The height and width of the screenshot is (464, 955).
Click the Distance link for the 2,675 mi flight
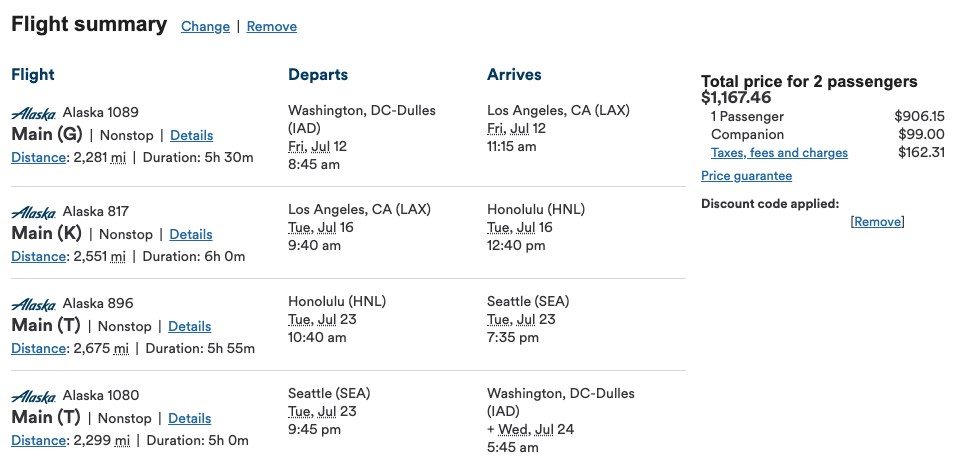pyautogui.click(x=38, y=348)
